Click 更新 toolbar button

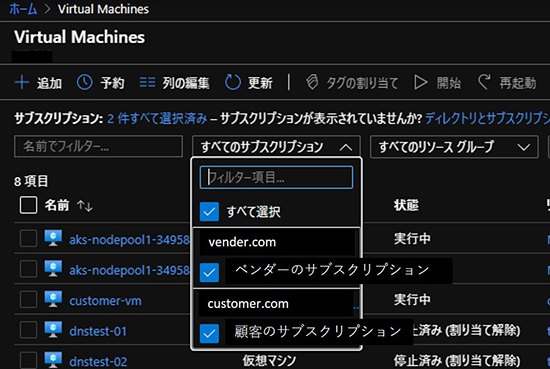(249, 83)
